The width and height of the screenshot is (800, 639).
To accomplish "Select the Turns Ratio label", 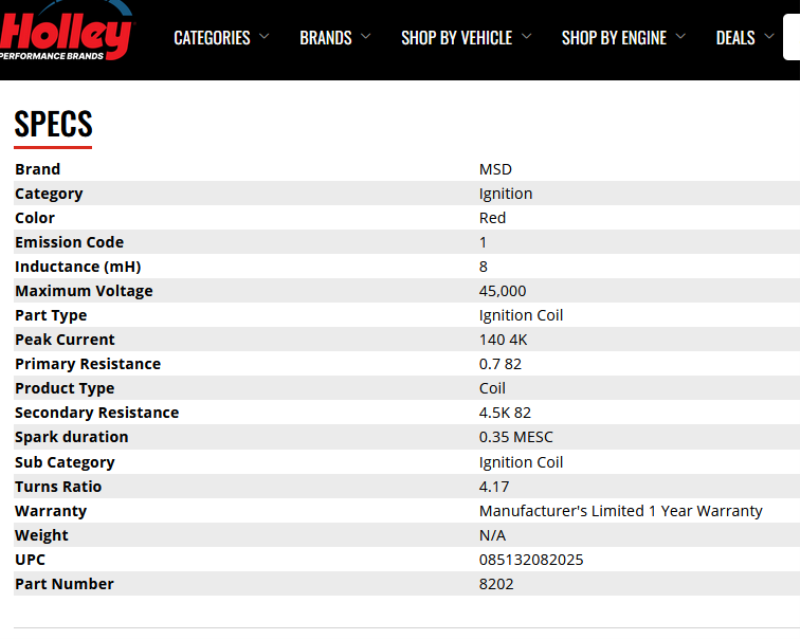I will 58,487.
